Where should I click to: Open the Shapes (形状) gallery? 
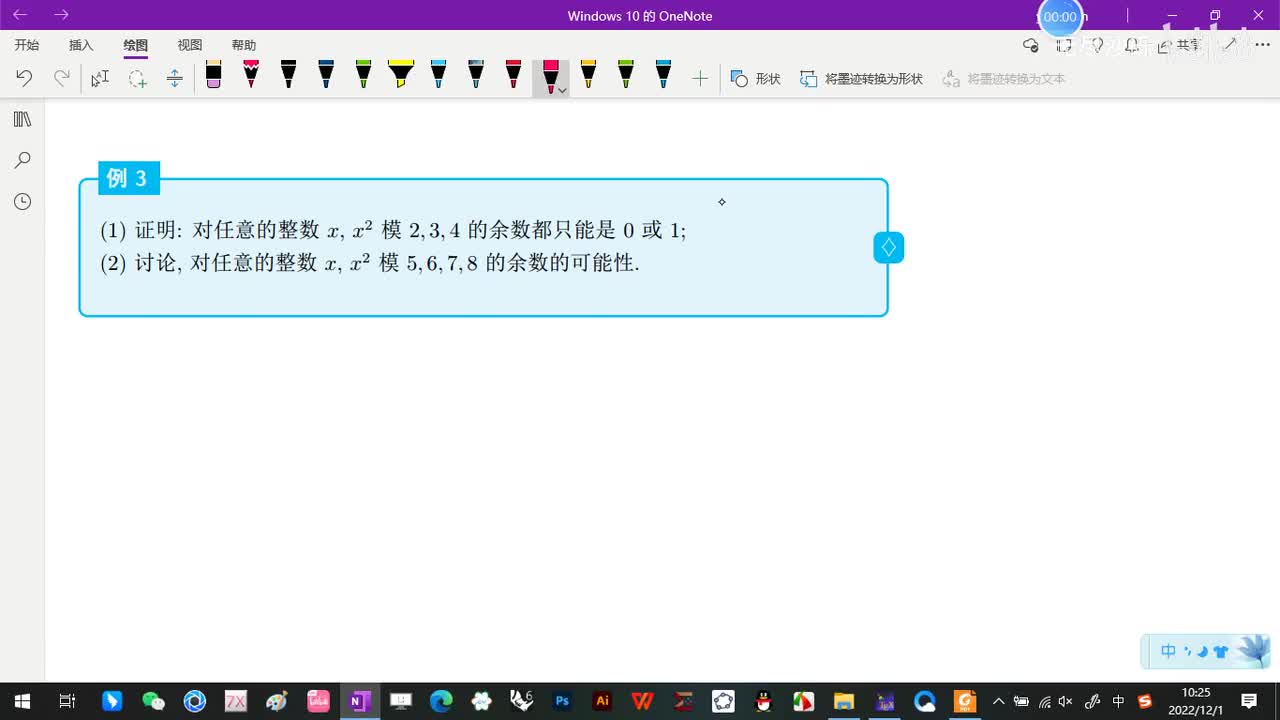(755, 78)
